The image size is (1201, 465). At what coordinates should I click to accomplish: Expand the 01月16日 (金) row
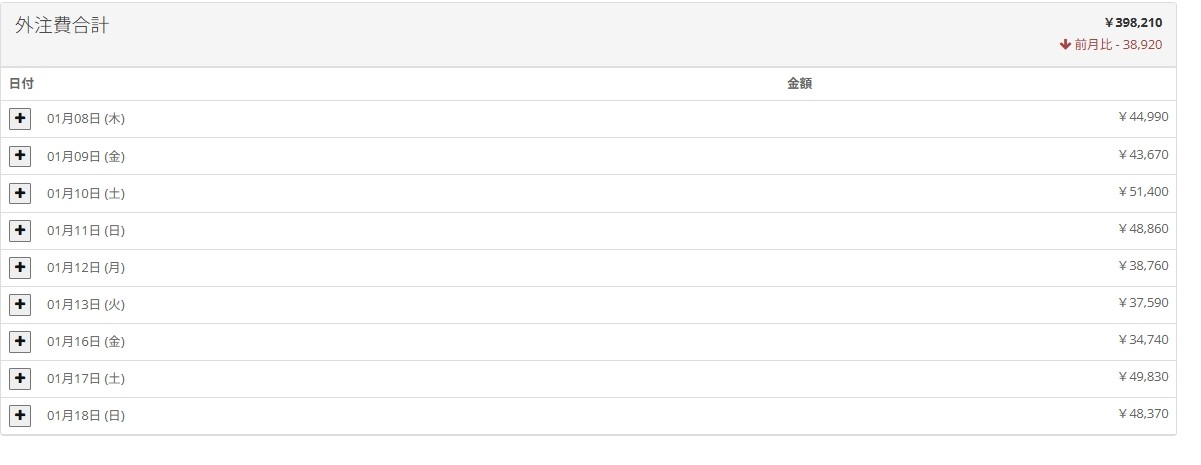(20, 341)
